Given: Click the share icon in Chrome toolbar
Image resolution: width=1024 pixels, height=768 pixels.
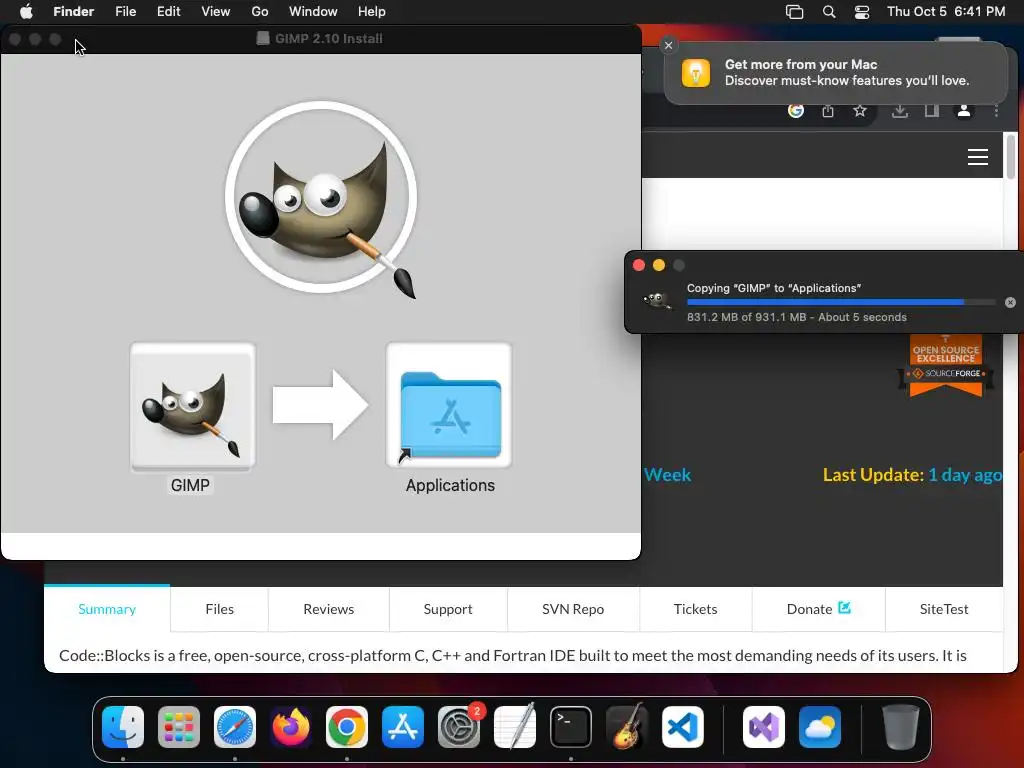Looking at the screenshot, I should [x=828, y=110].
